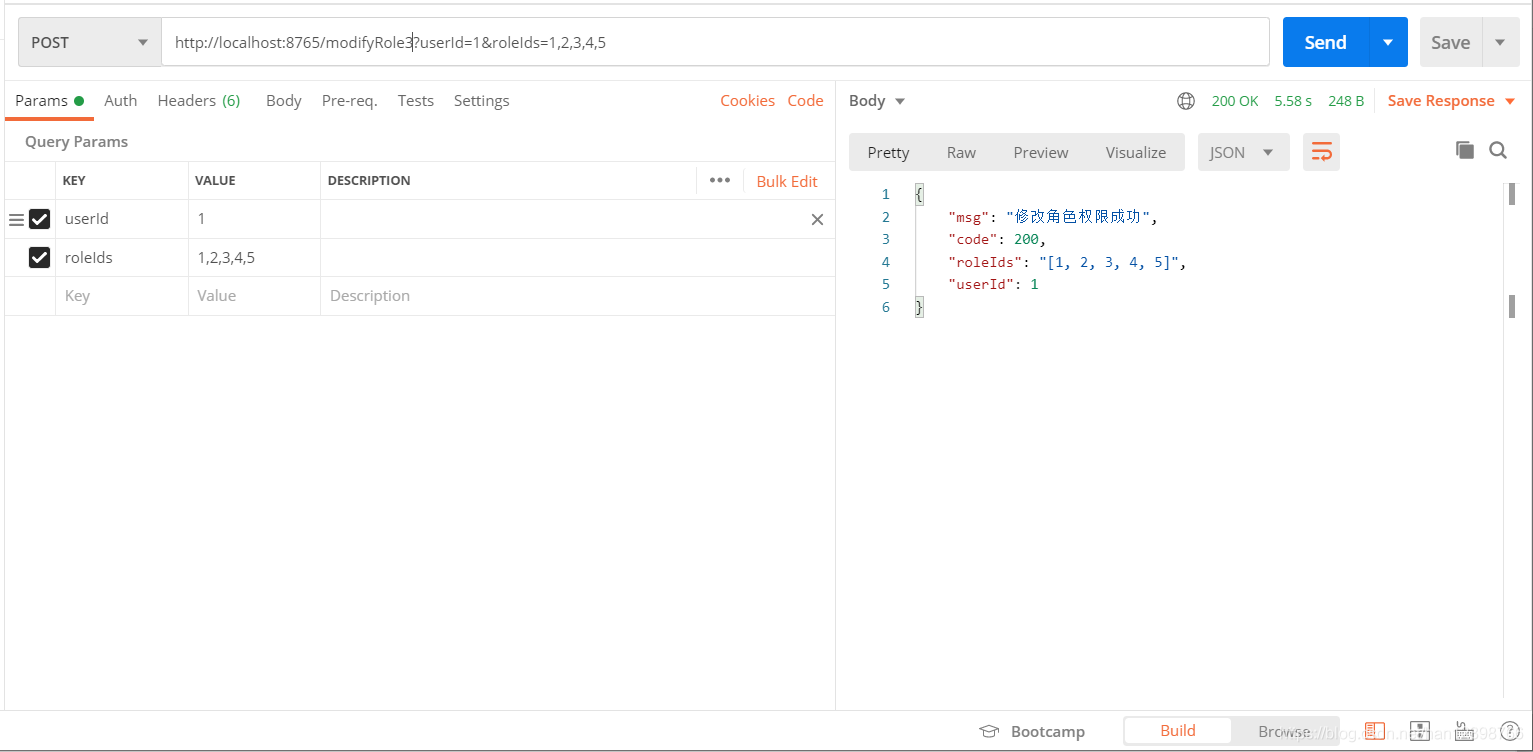Image resolution: width=1533 pixels, height=752 pixels.
Task: Toggle line wrap in the response body
Action: [x=1321, y=152]
